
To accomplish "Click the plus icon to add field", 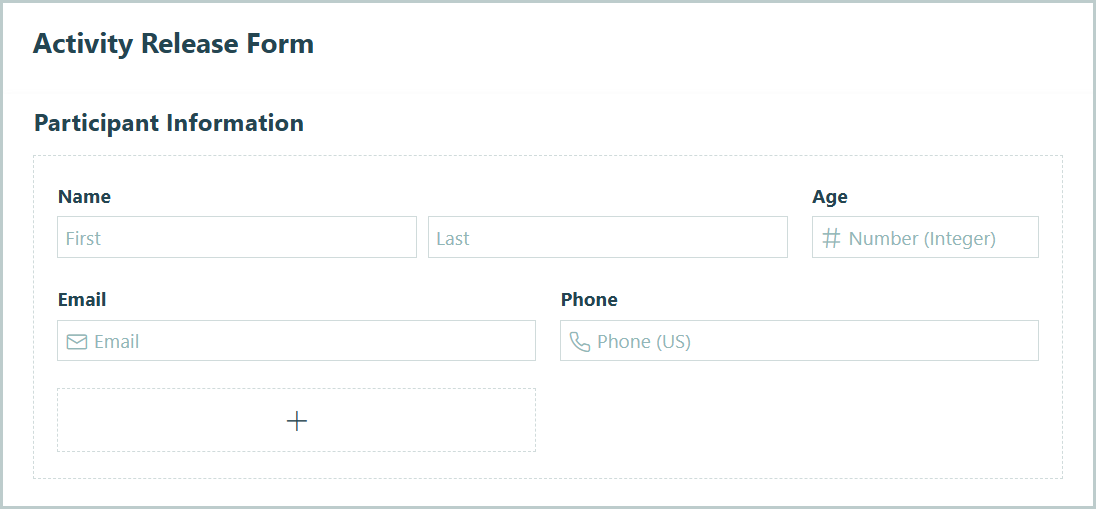I will (x=297, y=421).
